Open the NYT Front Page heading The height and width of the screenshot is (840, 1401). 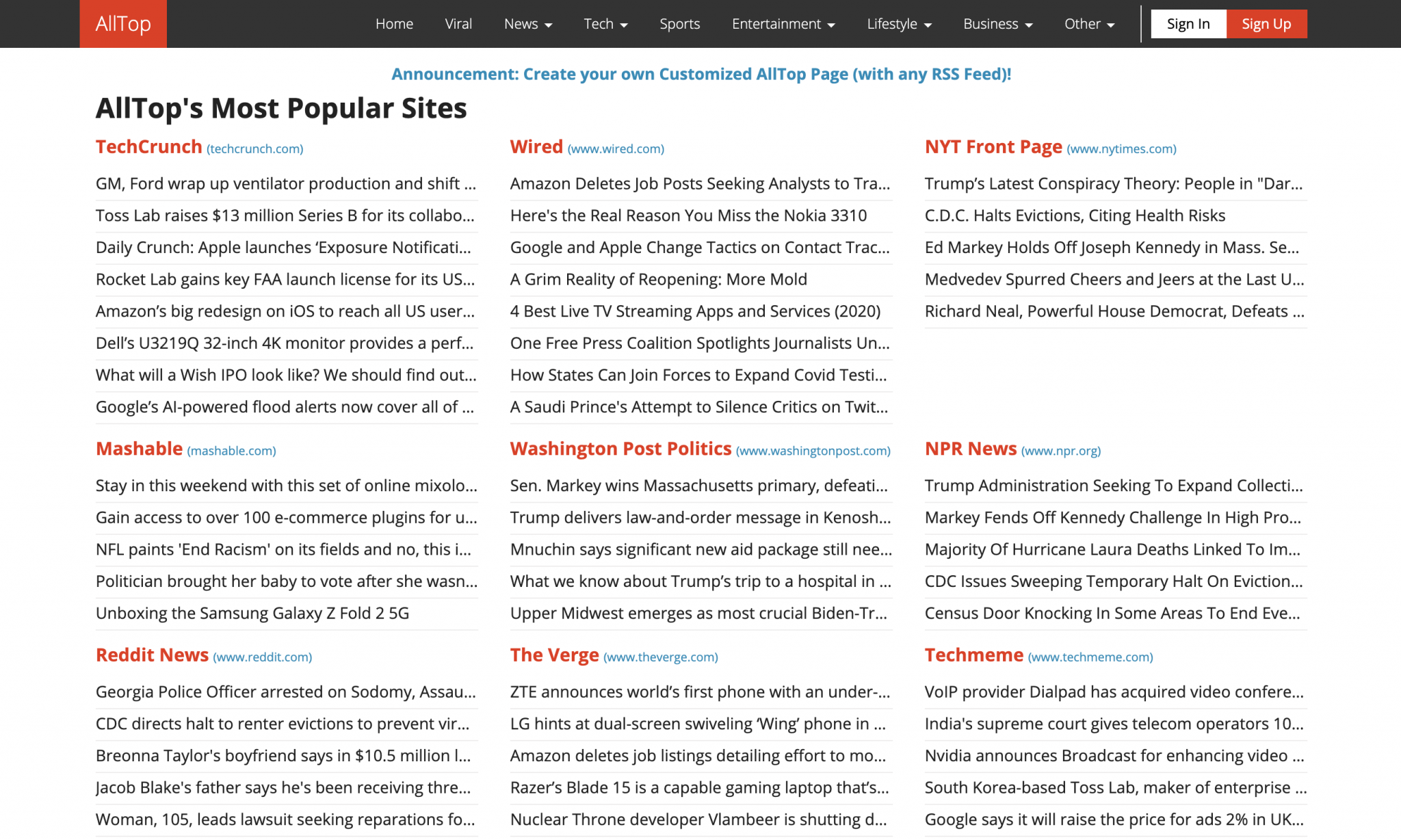993,147
